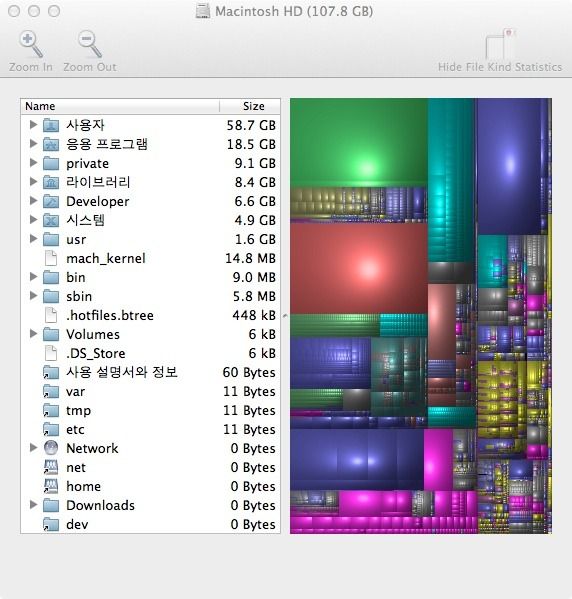Click the Network globe icon
Screen dimensions: 572x599
[51, 448]
